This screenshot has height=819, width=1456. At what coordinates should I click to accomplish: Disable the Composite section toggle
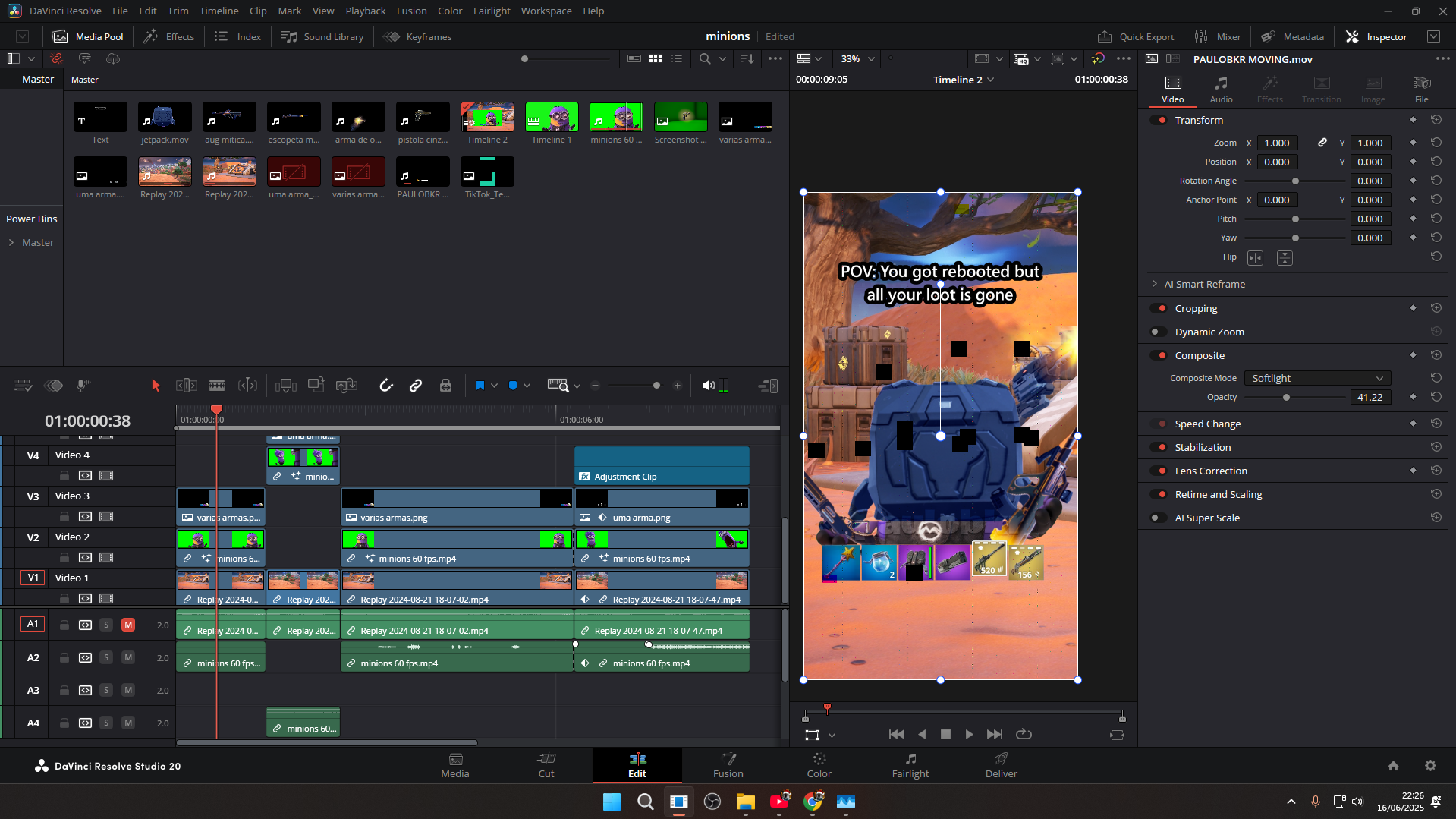coord(1158,355)
